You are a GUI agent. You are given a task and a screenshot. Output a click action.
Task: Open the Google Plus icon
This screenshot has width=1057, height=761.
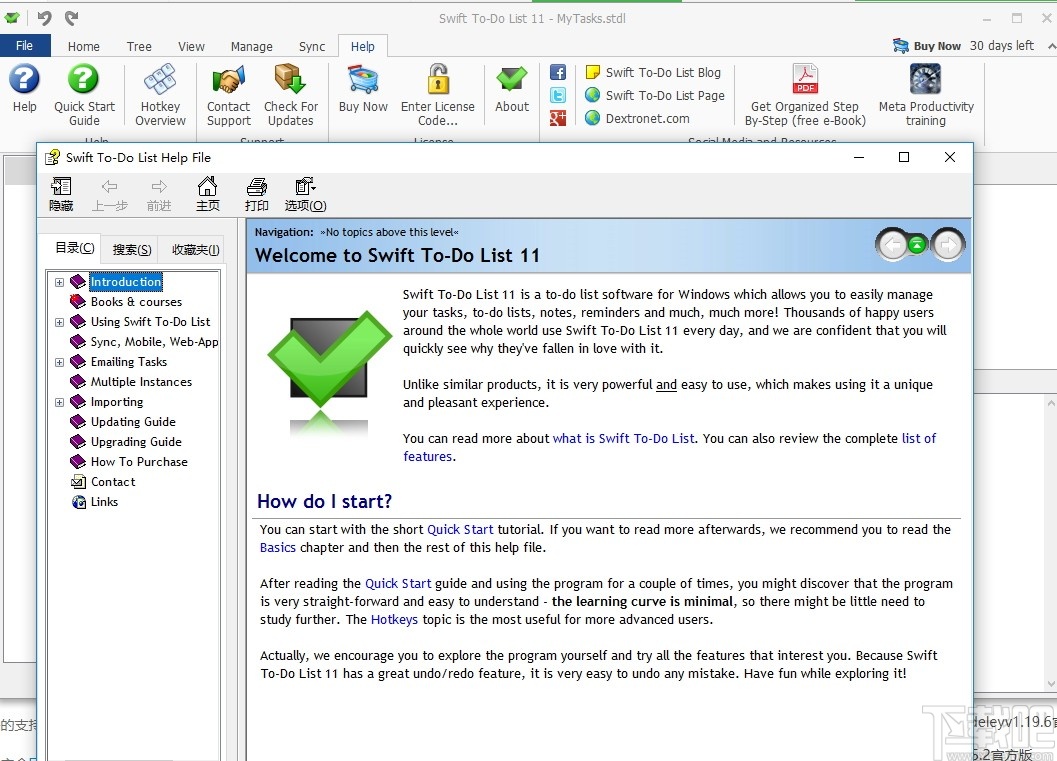tap(557, 118)
